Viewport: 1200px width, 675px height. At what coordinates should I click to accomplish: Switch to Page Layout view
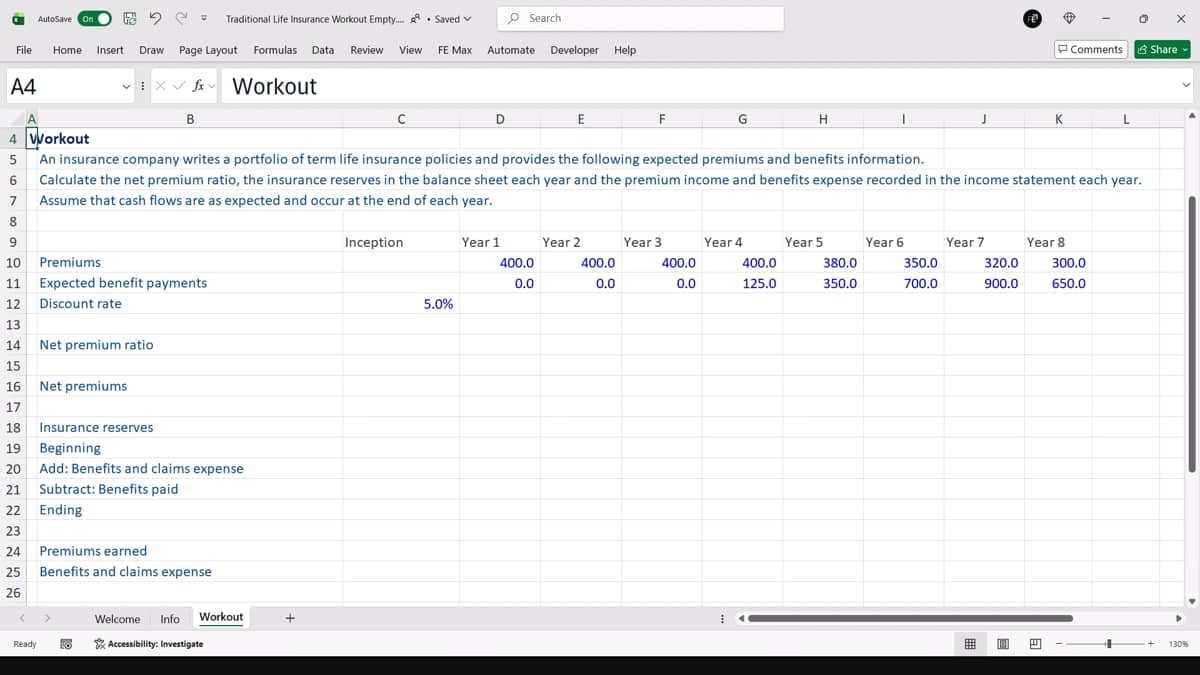coord(1002,644)
